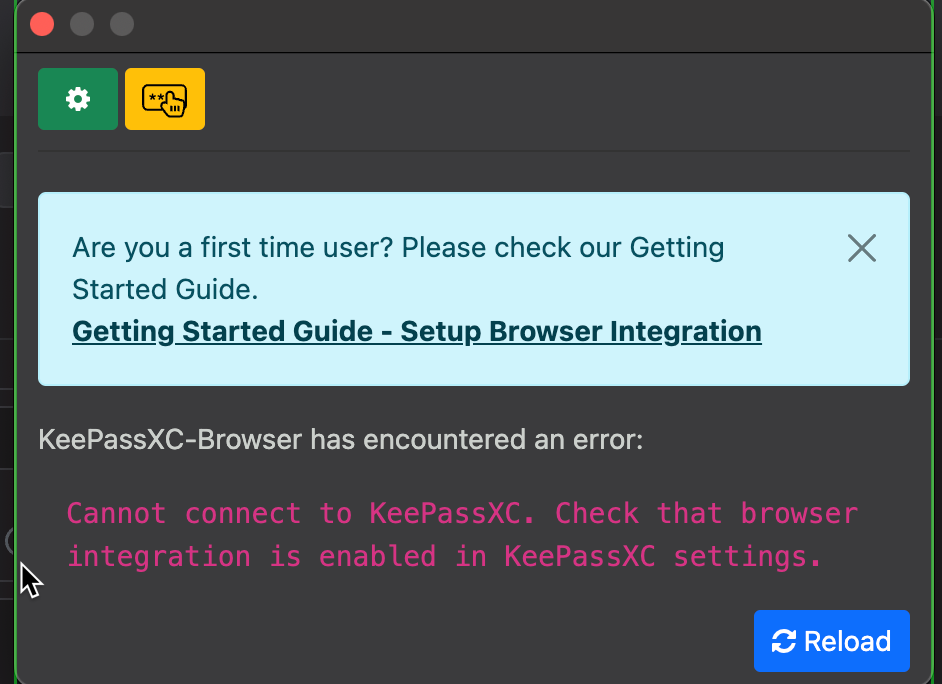Click the red traffic light window button
Image resolution: width=942 pixels, height=684 pixels.
point(41,23)
